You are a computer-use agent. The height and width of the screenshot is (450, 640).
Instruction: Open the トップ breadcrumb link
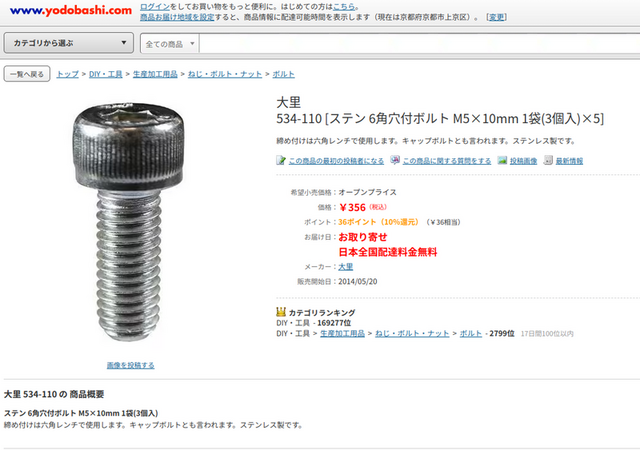click(67, 74)
